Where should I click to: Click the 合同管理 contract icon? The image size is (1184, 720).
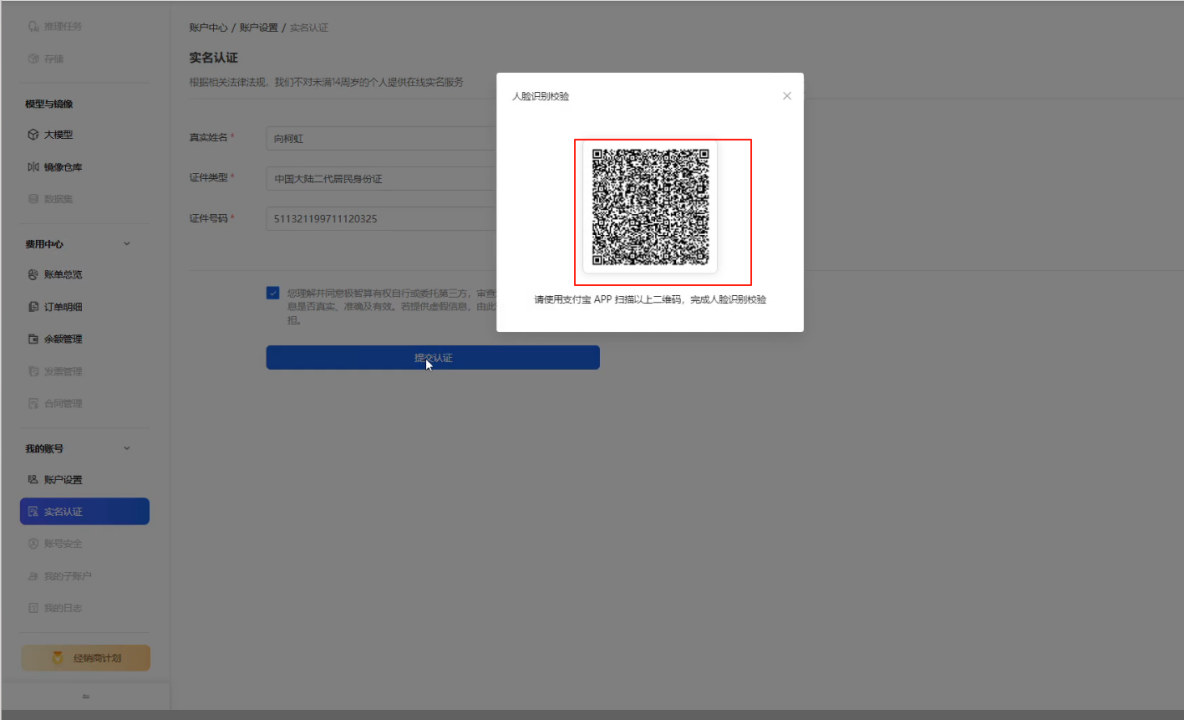click(33, 404)
